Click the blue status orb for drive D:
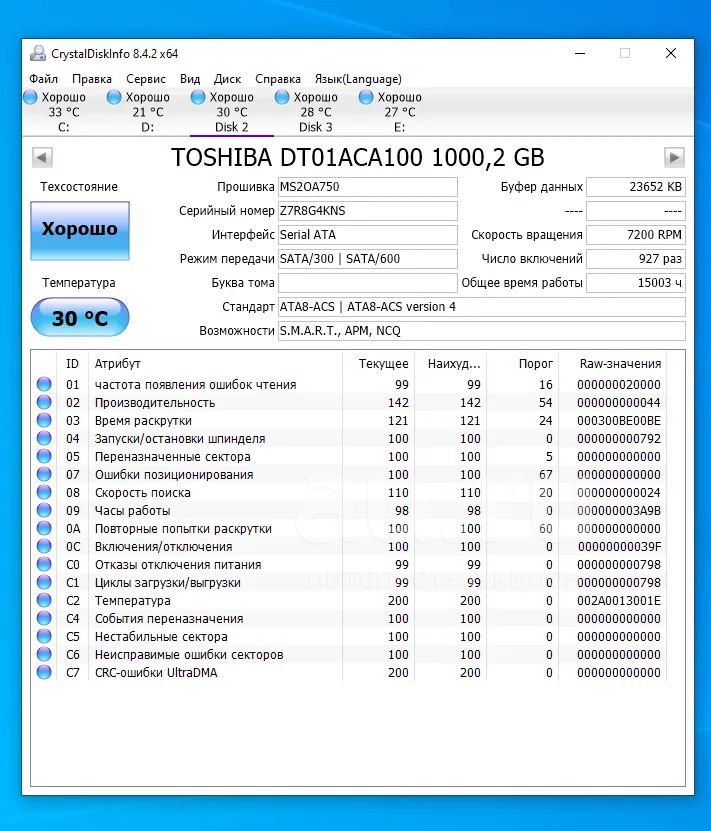 tap(114, 97)
